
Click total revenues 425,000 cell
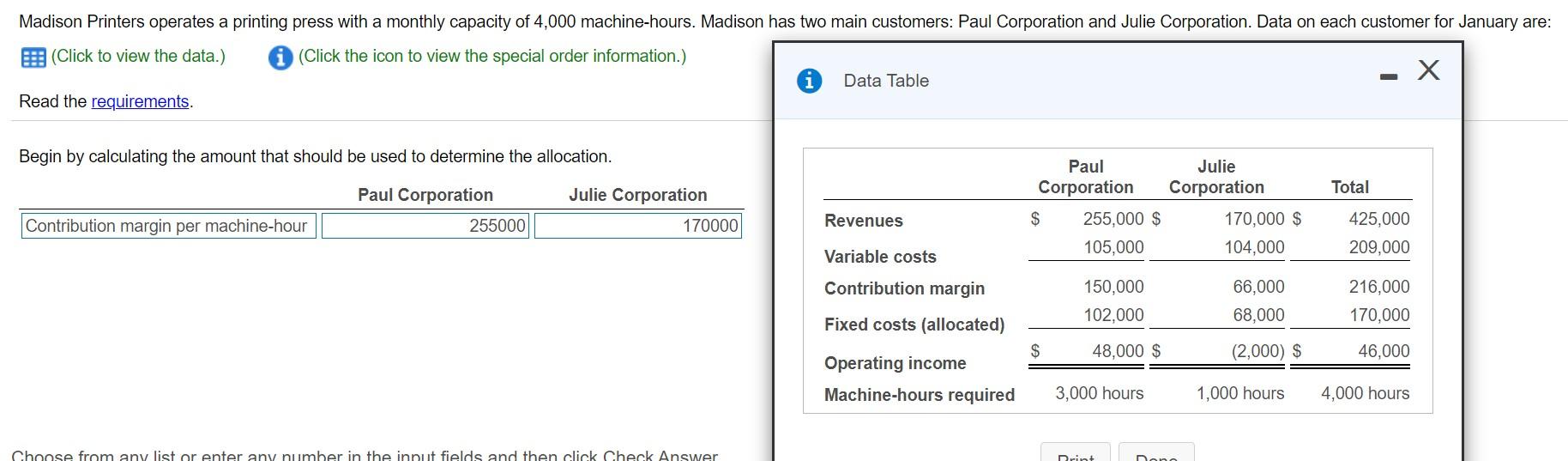point(1379,219)
